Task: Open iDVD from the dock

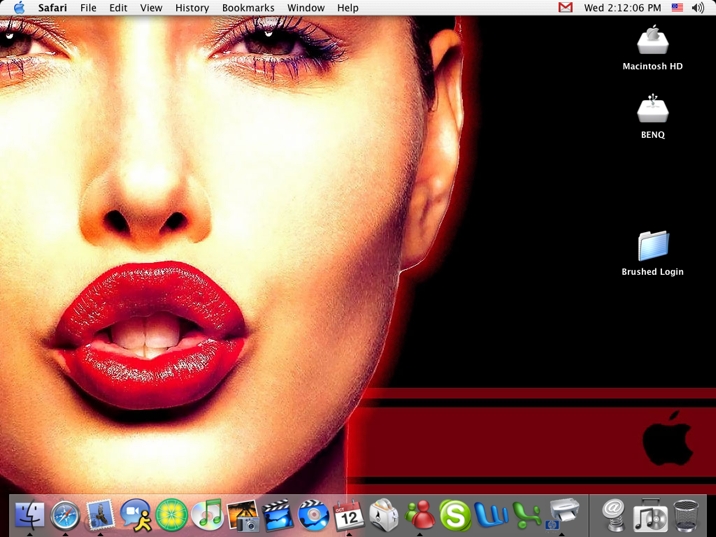Action: coord(313,515)
